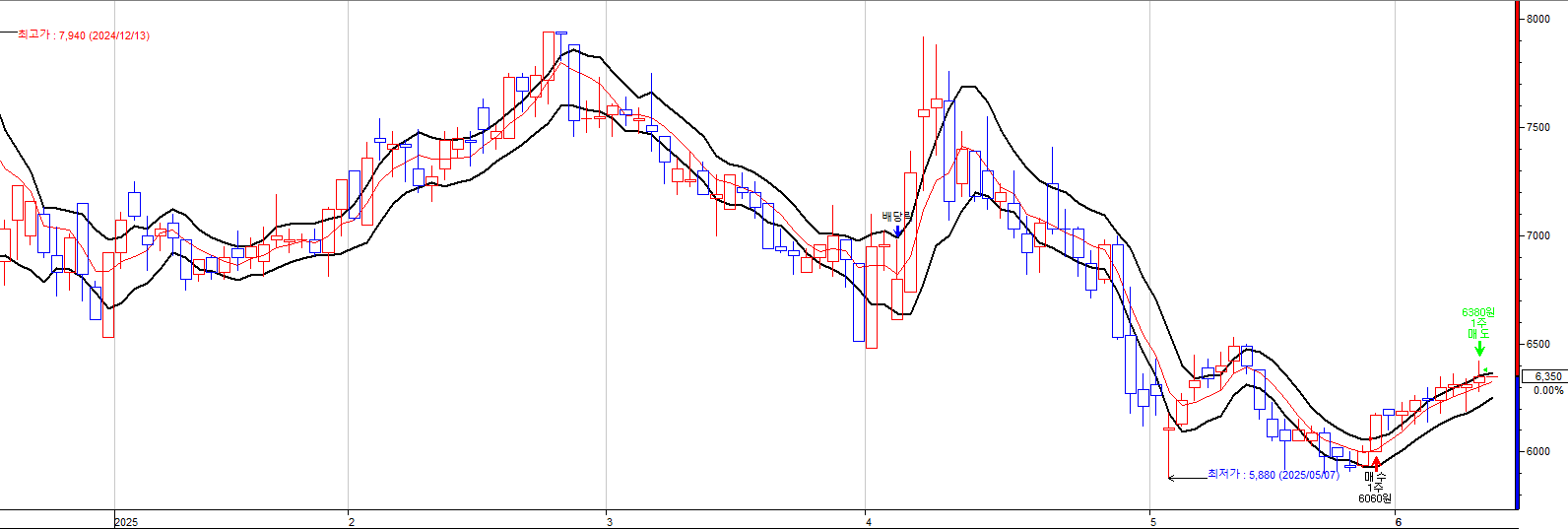Select the 최고가 : 7,940 (2024/12/13) label
The height and width of the screenshot is (529, 1568).
(84, 35)
